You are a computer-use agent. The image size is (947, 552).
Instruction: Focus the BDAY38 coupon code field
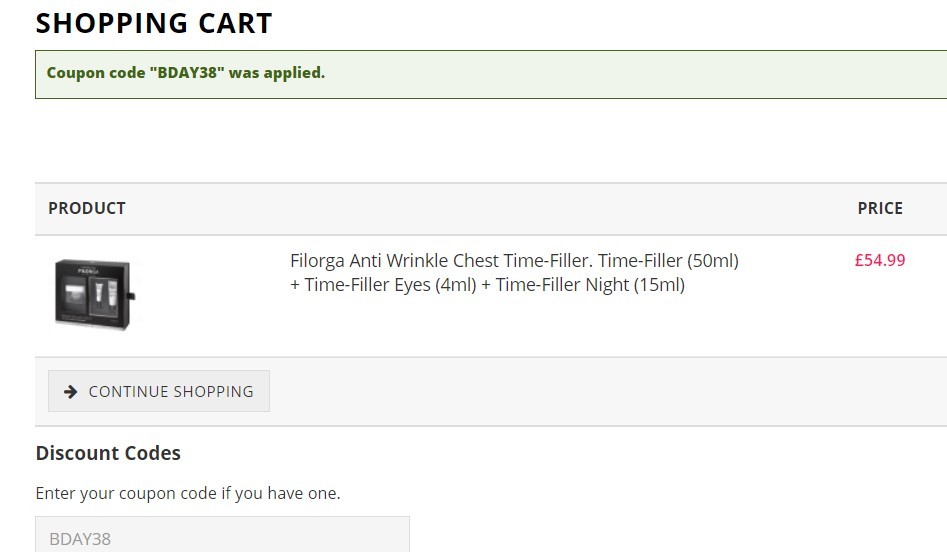click(222, 534)
